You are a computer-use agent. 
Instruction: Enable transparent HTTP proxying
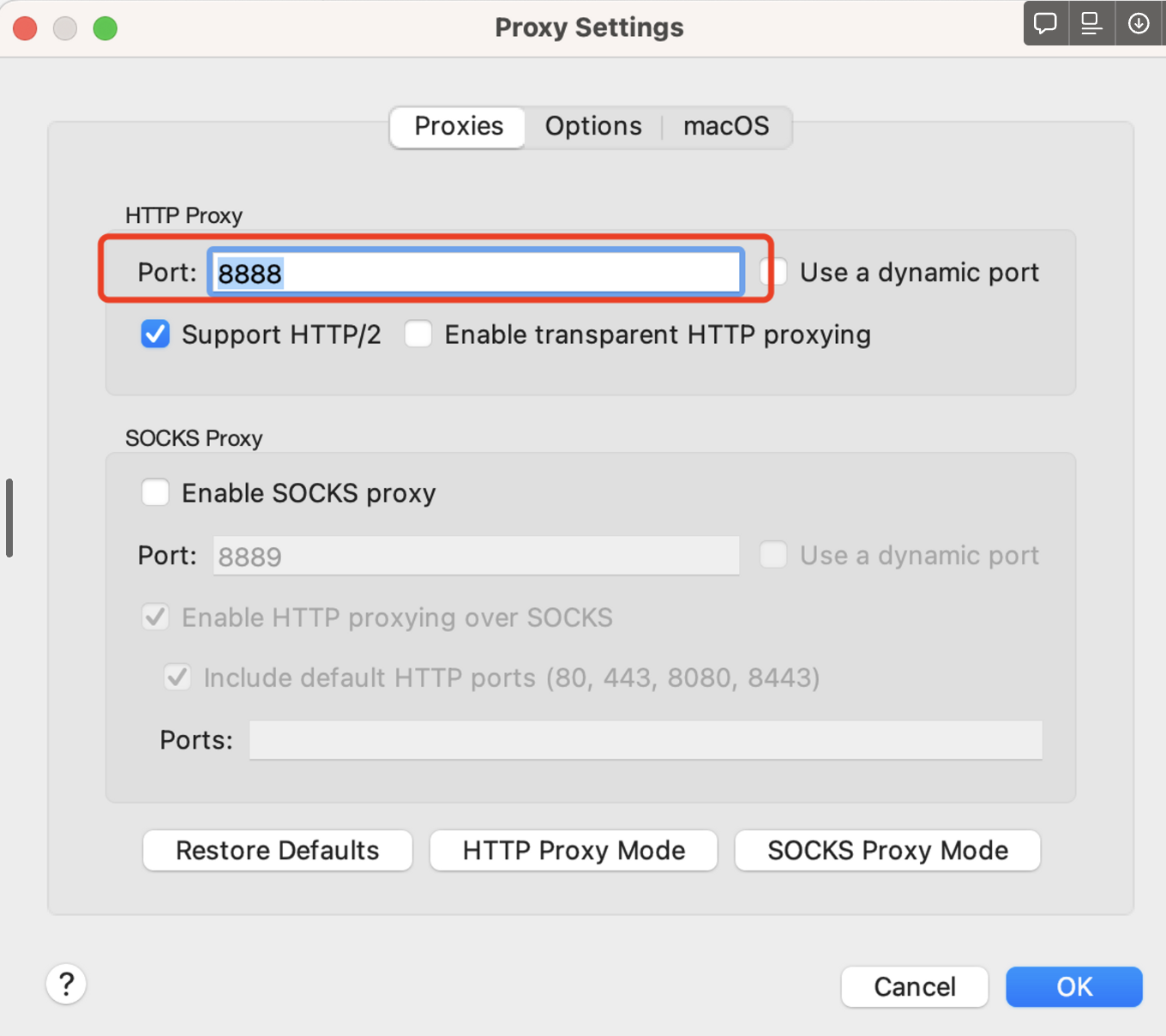click(418, 334)
